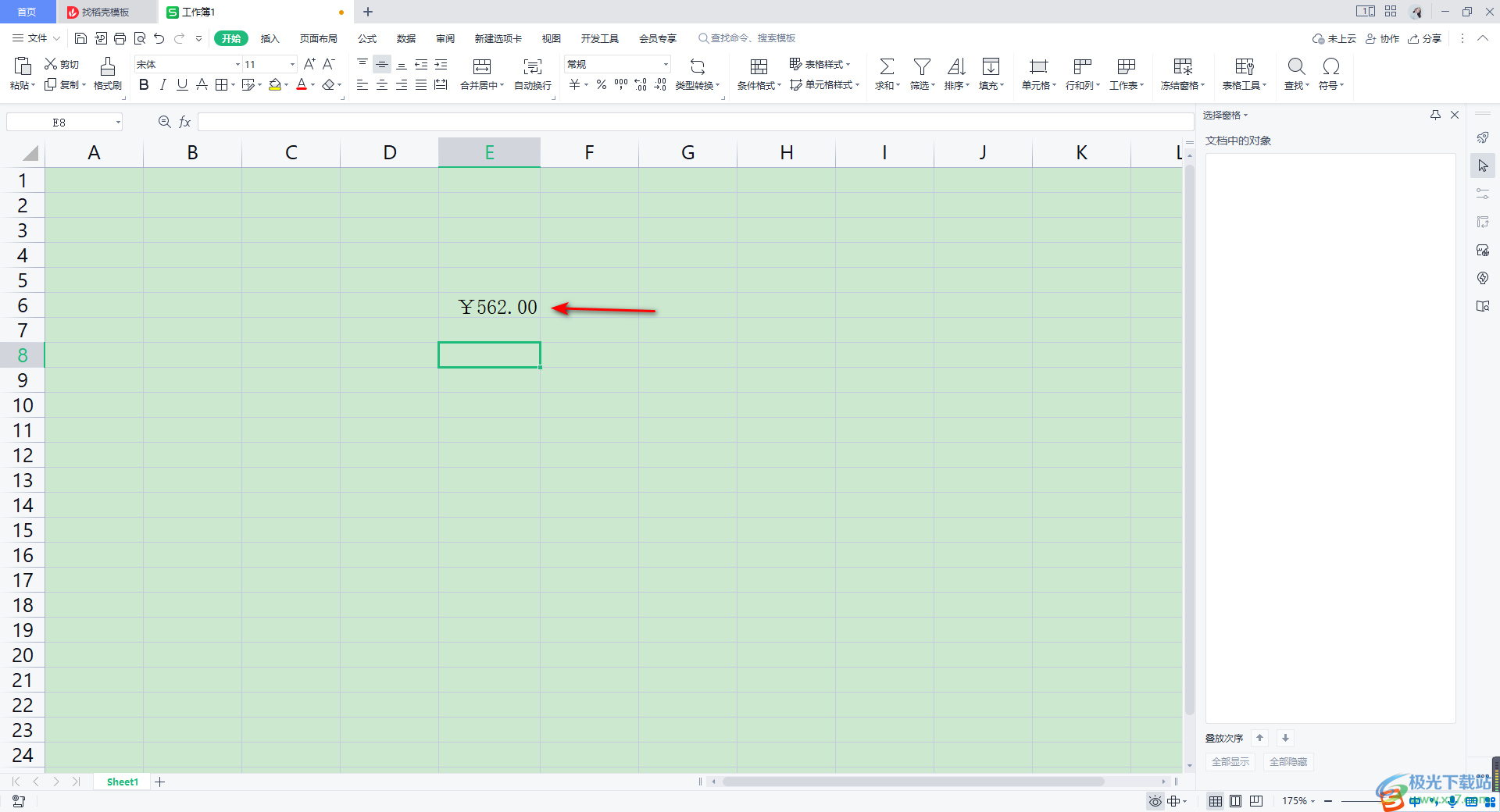Click the Collaborate (协作) button
The width and height of the screenshot is (1500, 812).
pos(1383,38)
